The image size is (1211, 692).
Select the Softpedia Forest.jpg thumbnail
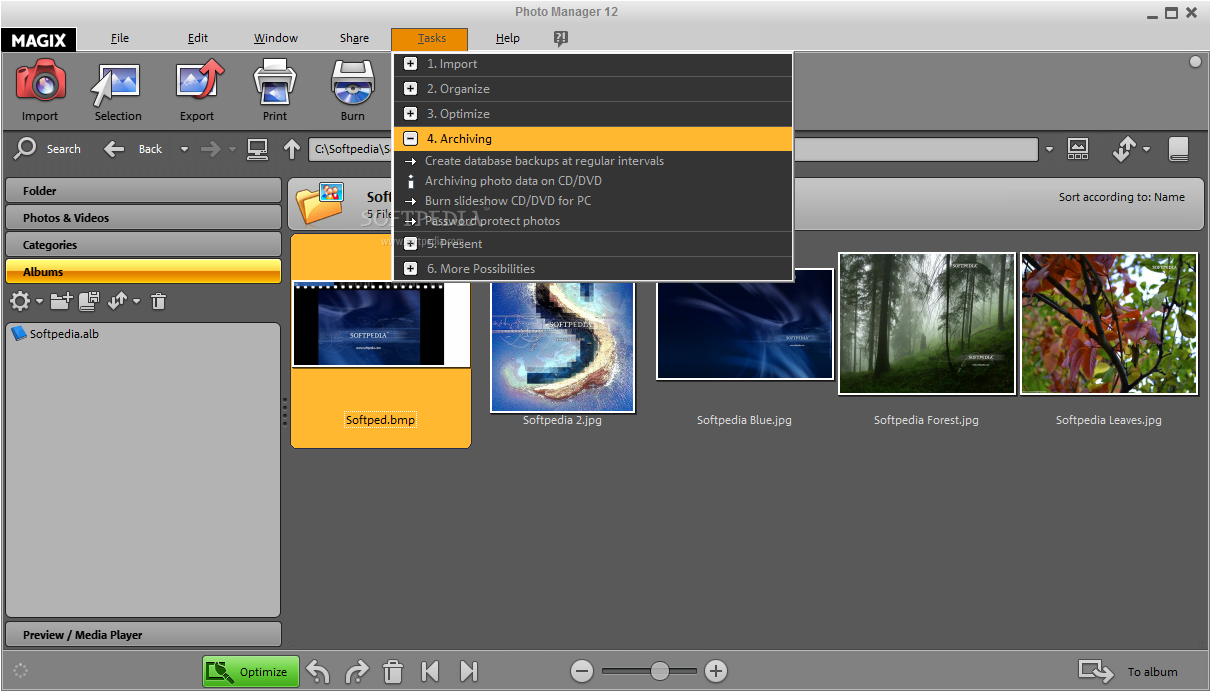point(927,323)
